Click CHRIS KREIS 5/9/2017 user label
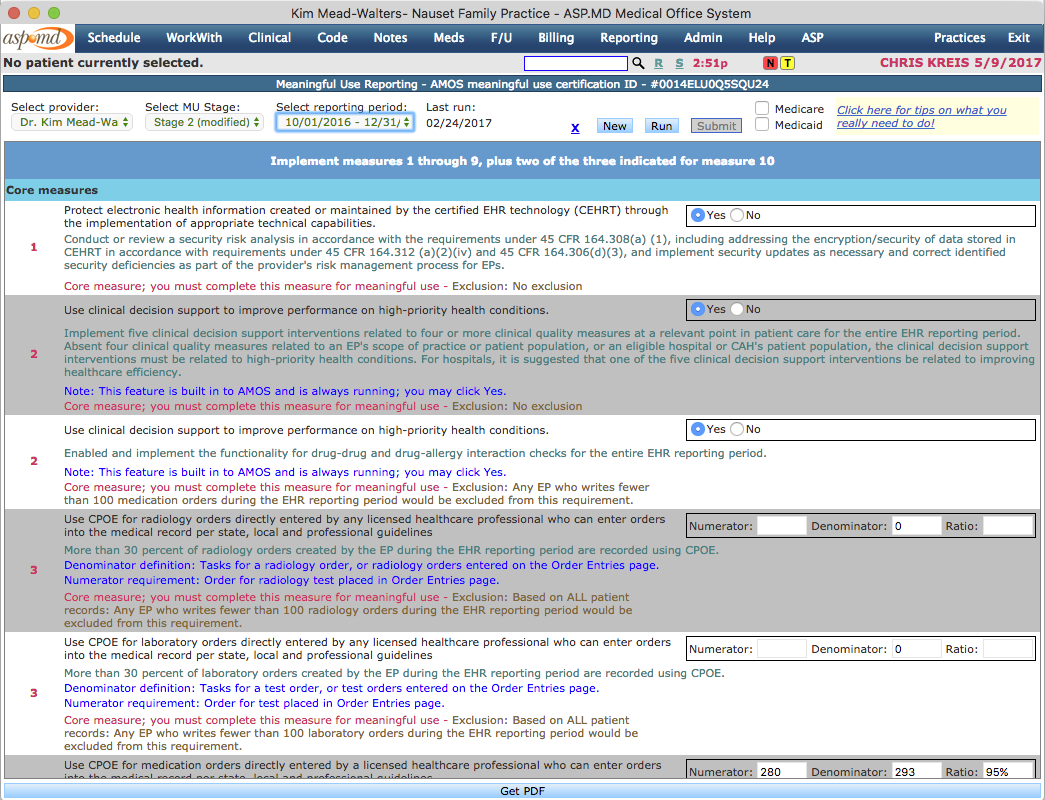Image resolution: width=1045 pixels, height=800 pixels. (960, 63)
